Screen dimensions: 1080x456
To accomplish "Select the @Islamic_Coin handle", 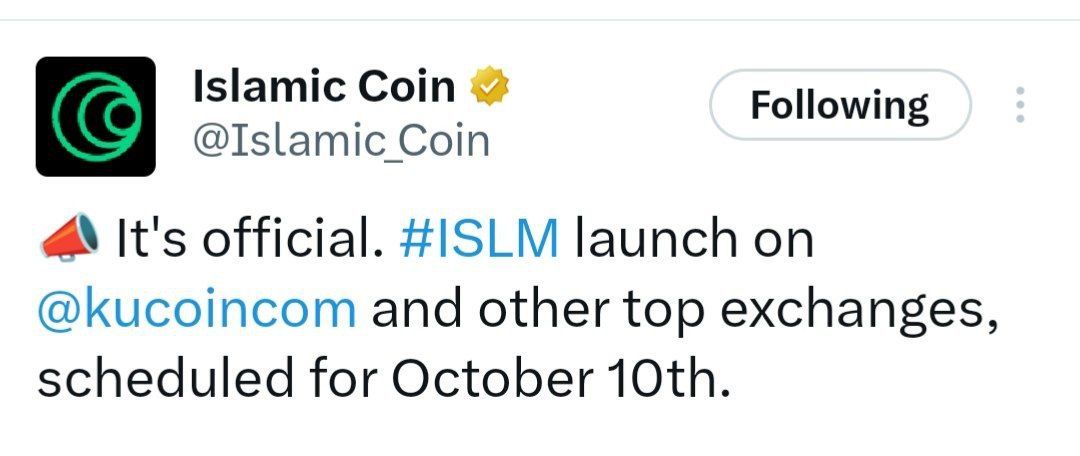I will pos(340,141).
